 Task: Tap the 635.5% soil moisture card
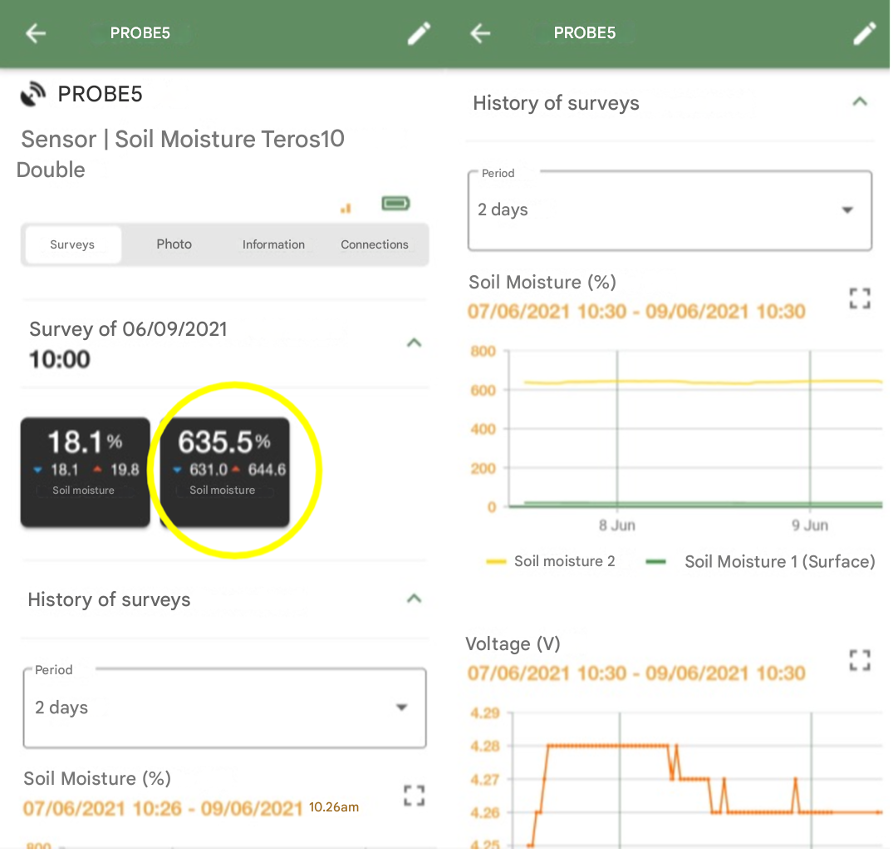coord(225,472)
